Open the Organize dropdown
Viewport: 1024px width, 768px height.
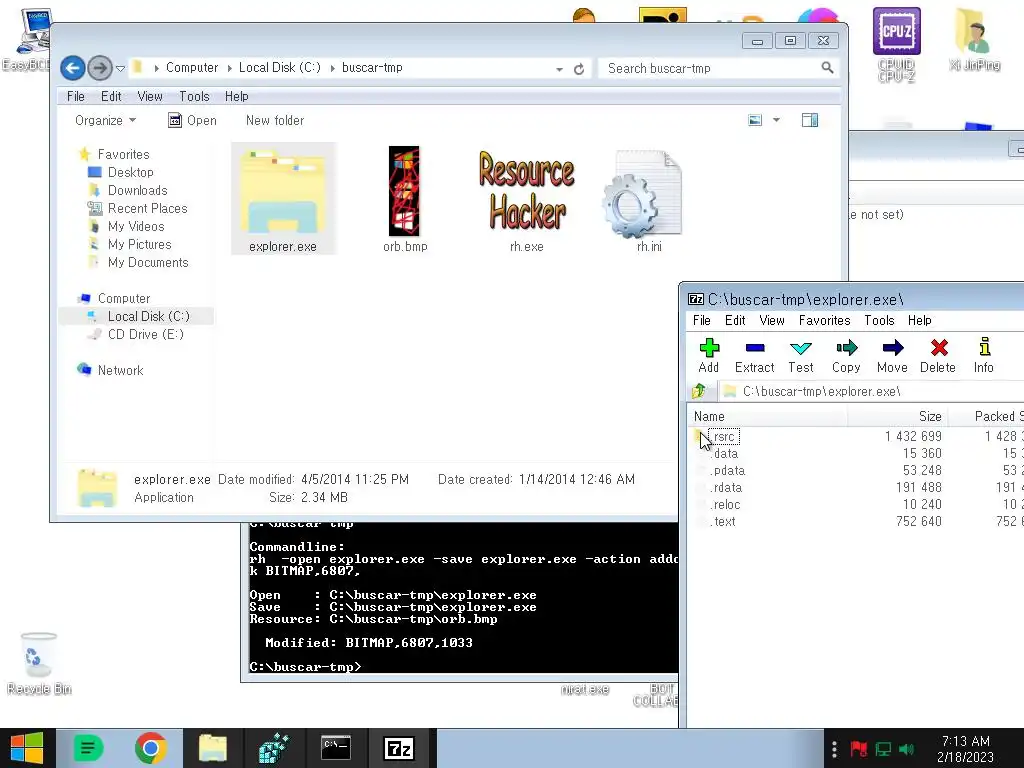[x=105, y=120]
